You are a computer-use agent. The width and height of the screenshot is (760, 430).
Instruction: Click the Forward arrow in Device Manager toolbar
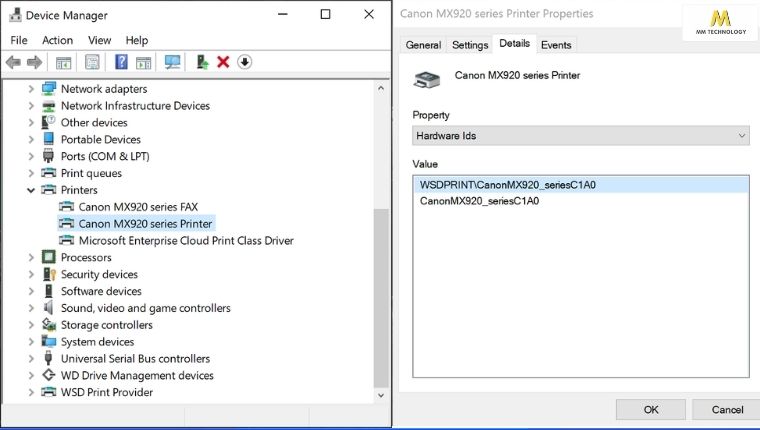pyautogui.click(x=34, y=62)
